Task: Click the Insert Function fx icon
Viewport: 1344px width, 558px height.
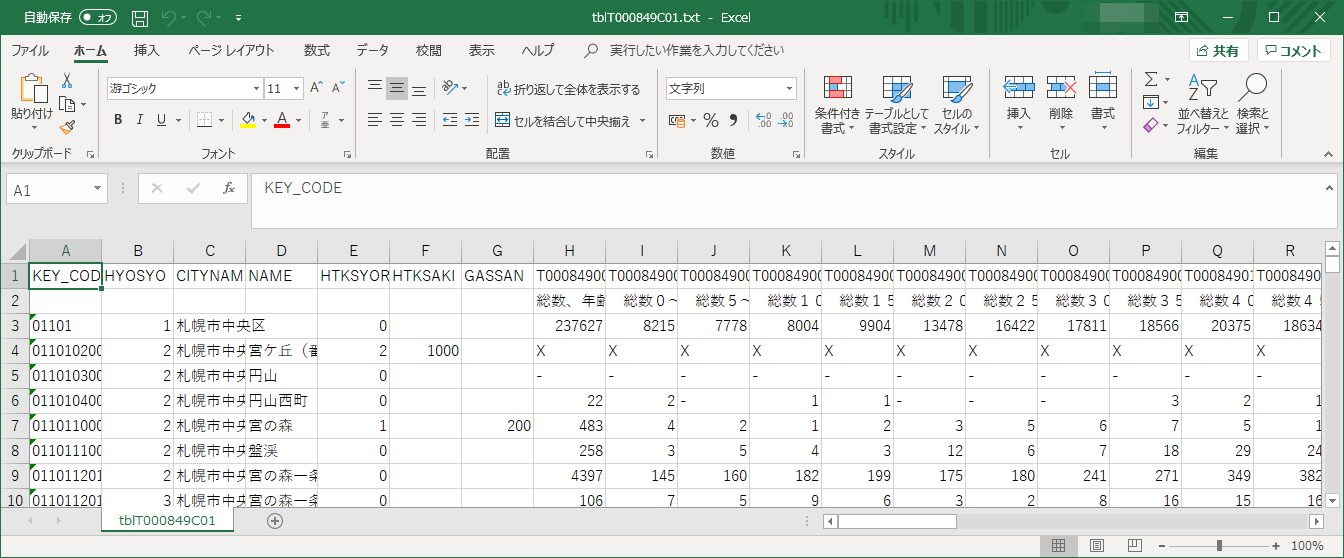Action: 229,188
